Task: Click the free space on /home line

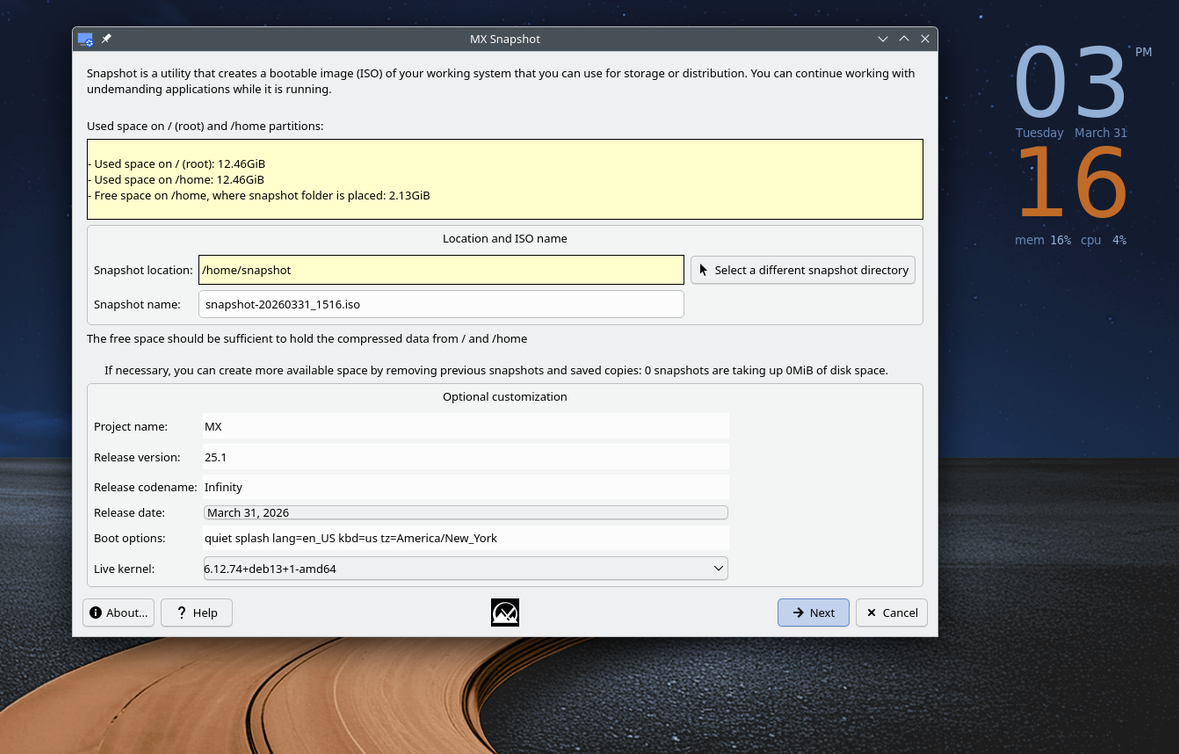Action: pos(259,195)
